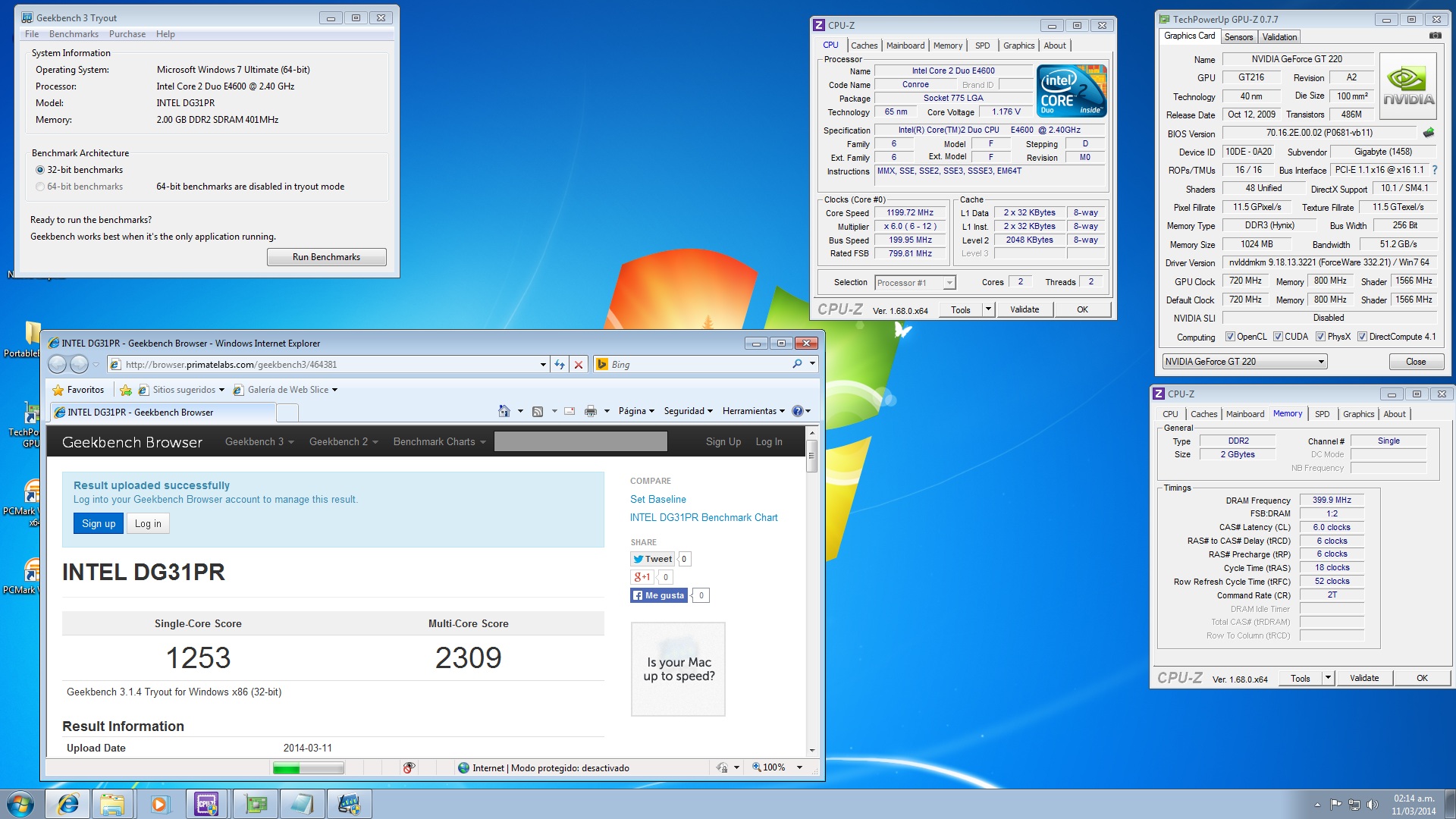The image size is (1456, 819).
Task: Open the IE address bar history dropdown
Action: click(x=543, y=365)
